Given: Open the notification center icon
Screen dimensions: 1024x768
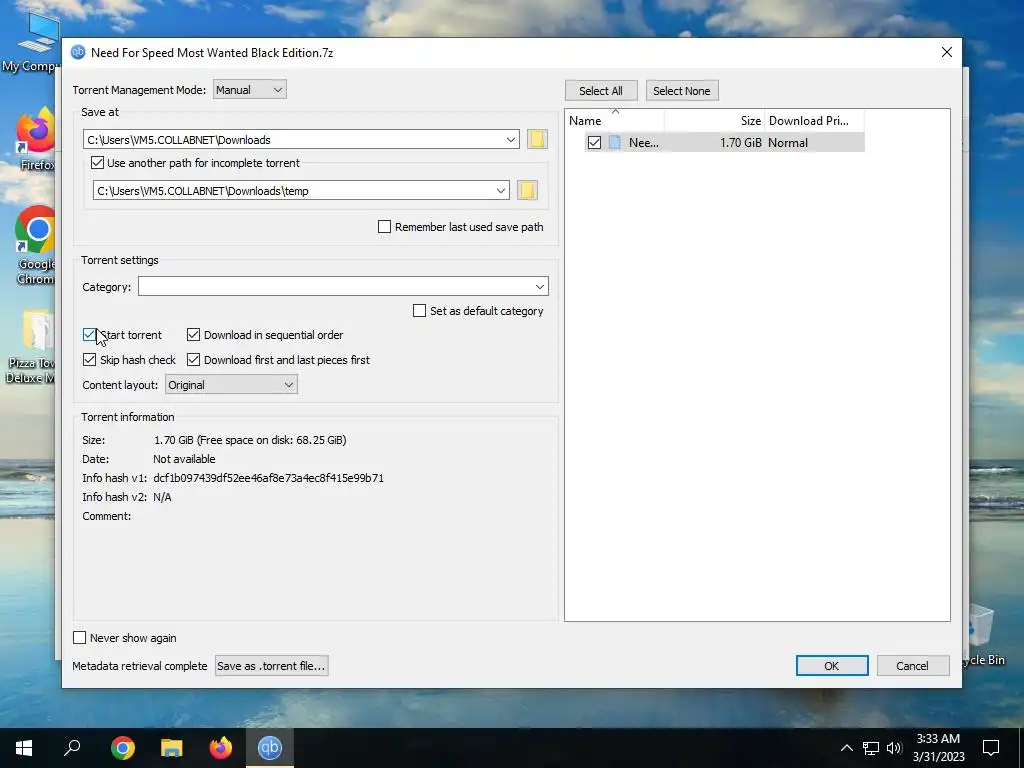Looking at the screenshot, I should pos(991,747).
